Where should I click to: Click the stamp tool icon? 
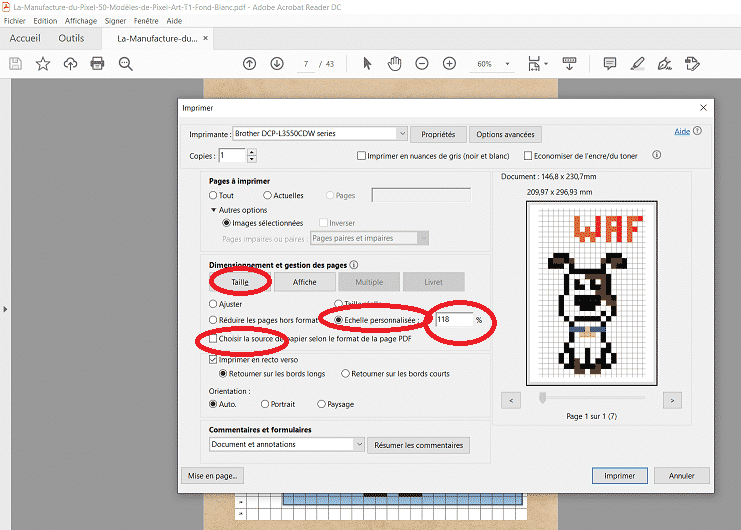pyautogui.click(x=692, y=64)
